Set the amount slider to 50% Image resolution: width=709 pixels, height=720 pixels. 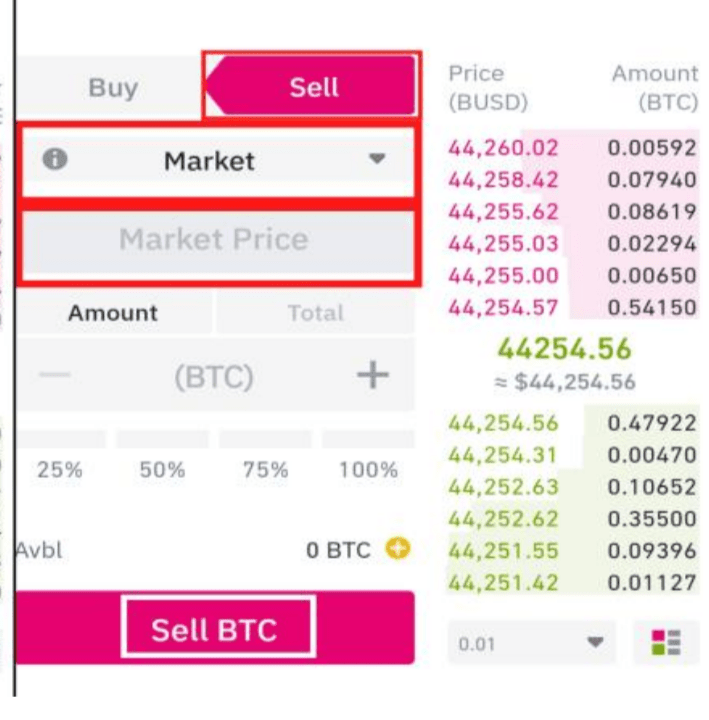click(x=163, y=440)
